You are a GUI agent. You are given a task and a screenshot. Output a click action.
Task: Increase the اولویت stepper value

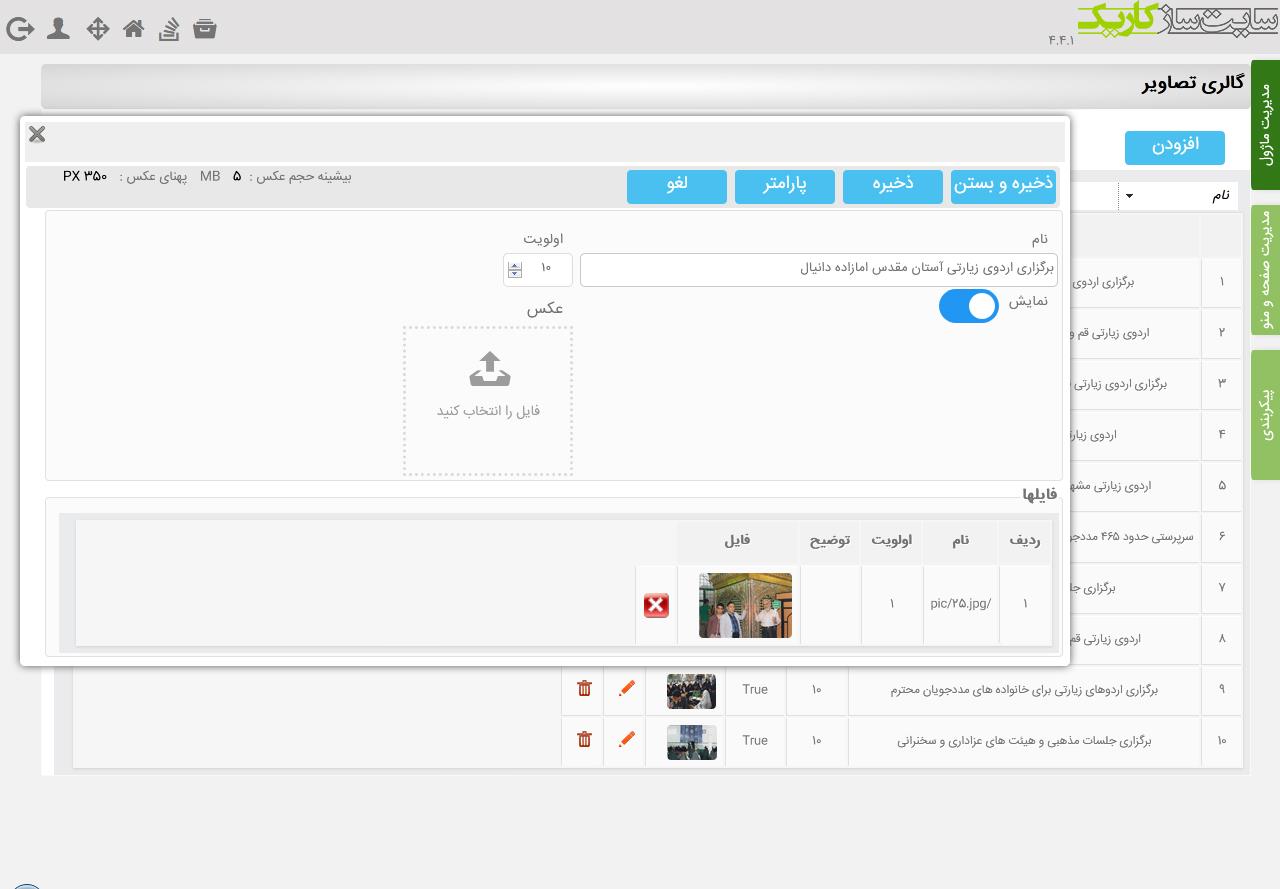515,265
